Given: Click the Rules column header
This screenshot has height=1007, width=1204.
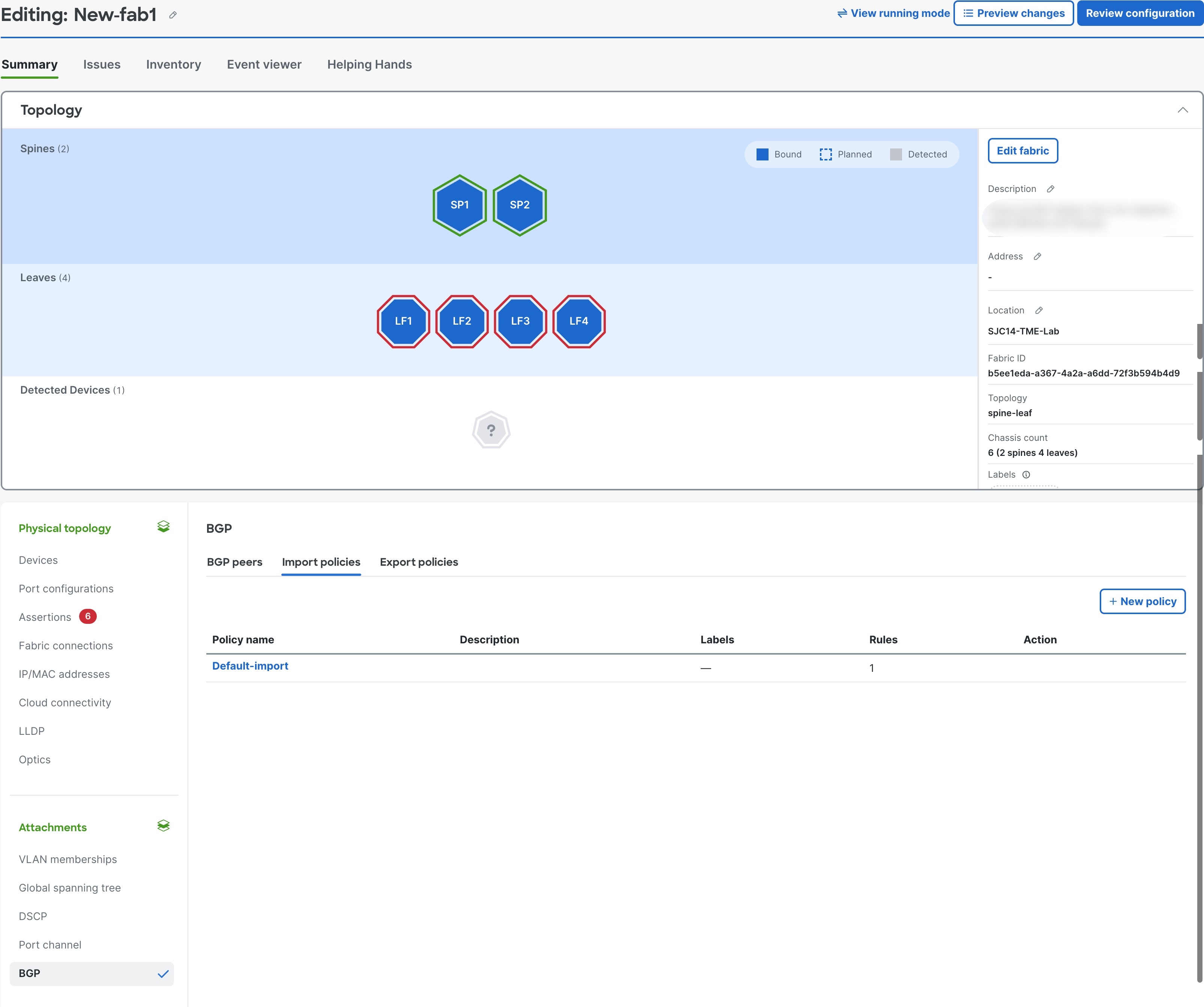Looking at the screenshot, I should point(883,640).
